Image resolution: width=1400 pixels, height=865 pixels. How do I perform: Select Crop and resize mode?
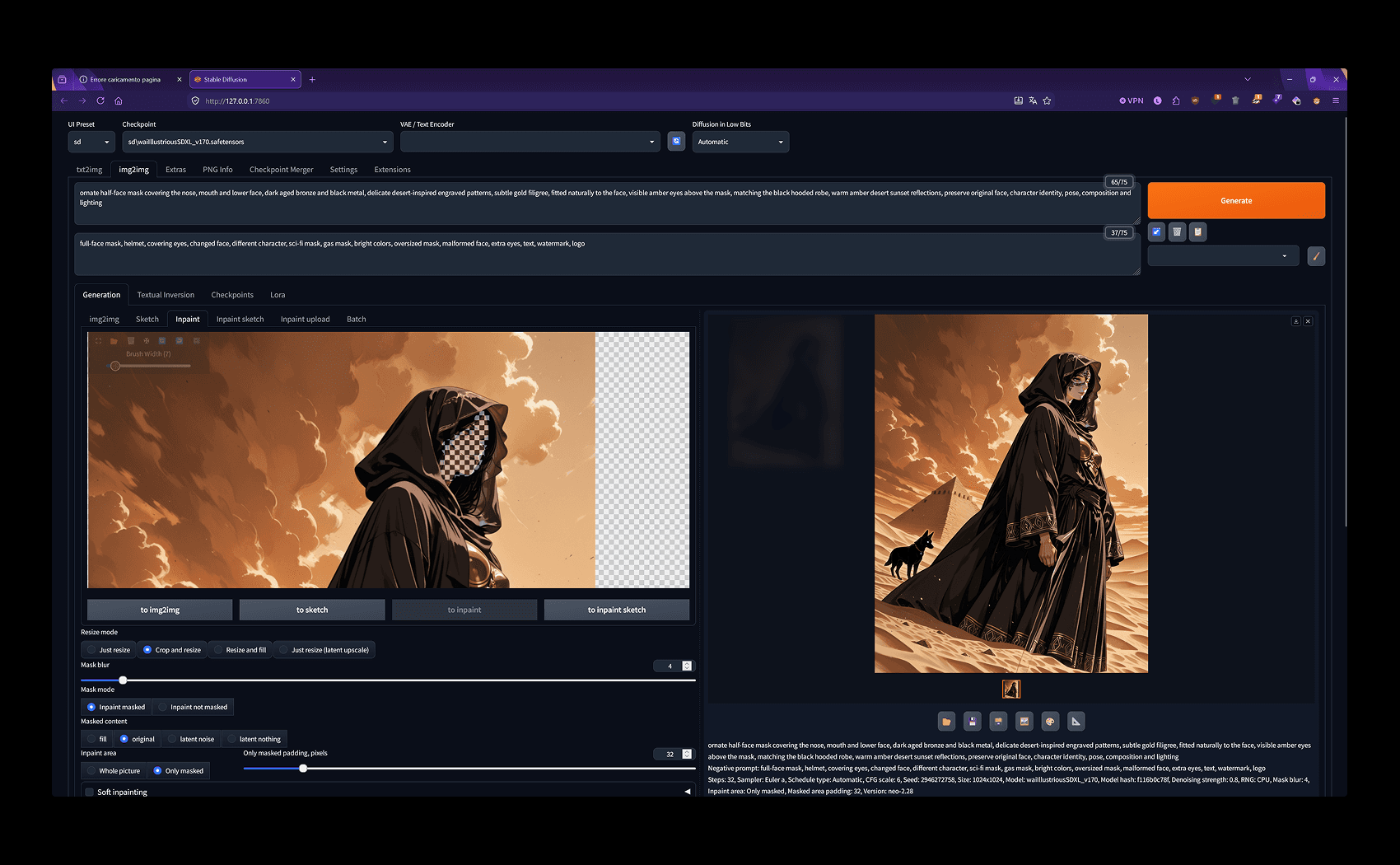coord(172,650)
